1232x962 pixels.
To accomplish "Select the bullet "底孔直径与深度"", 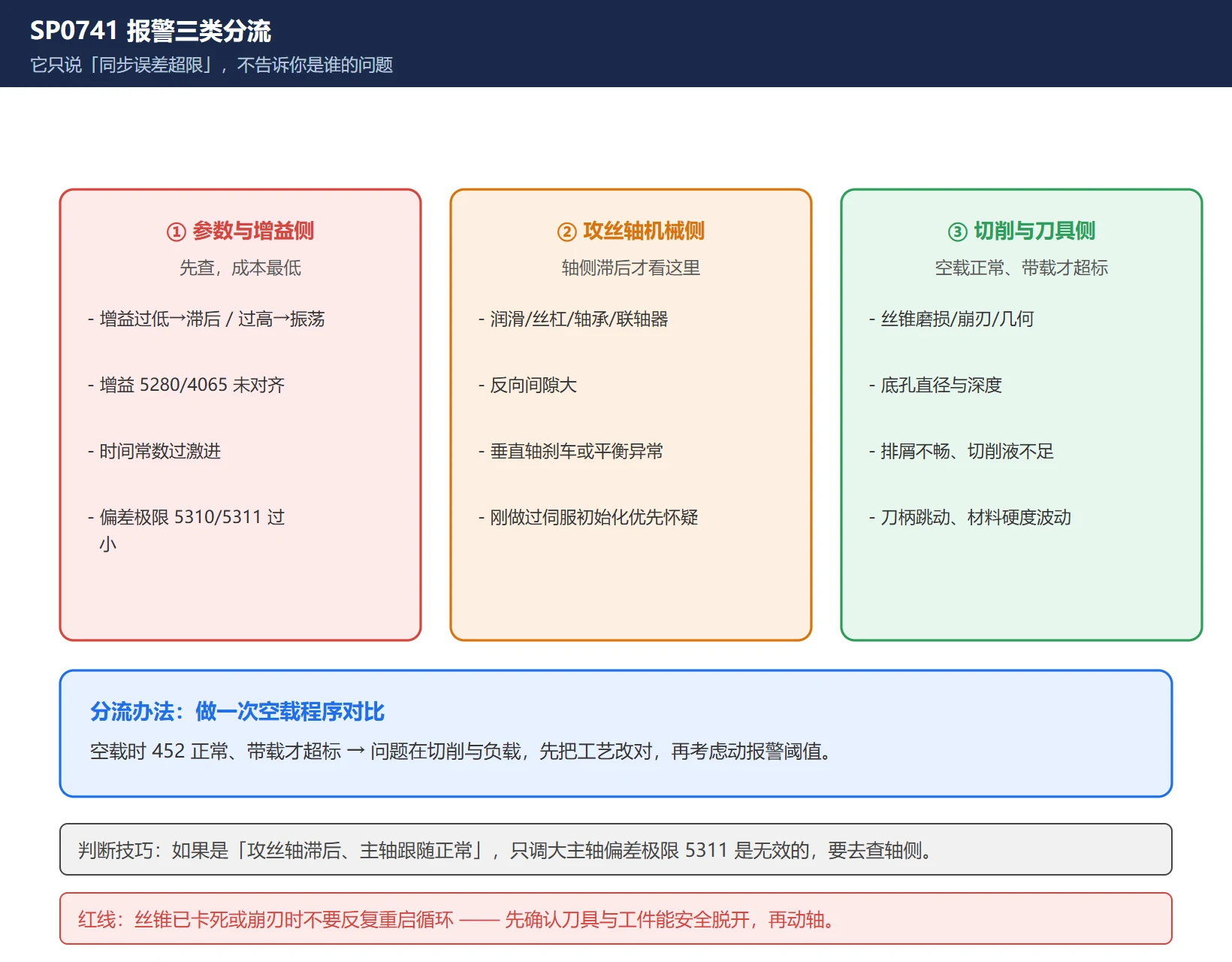I will (x=935, y=386).
